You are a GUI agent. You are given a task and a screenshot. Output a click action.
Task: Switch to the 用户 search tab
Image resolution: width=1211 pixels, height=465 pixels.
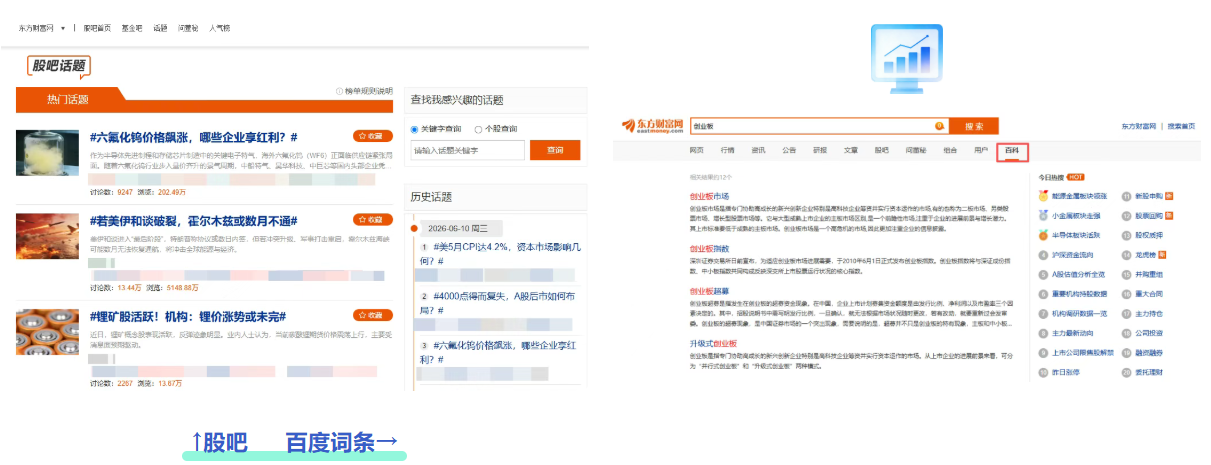[x=980, y=150]
